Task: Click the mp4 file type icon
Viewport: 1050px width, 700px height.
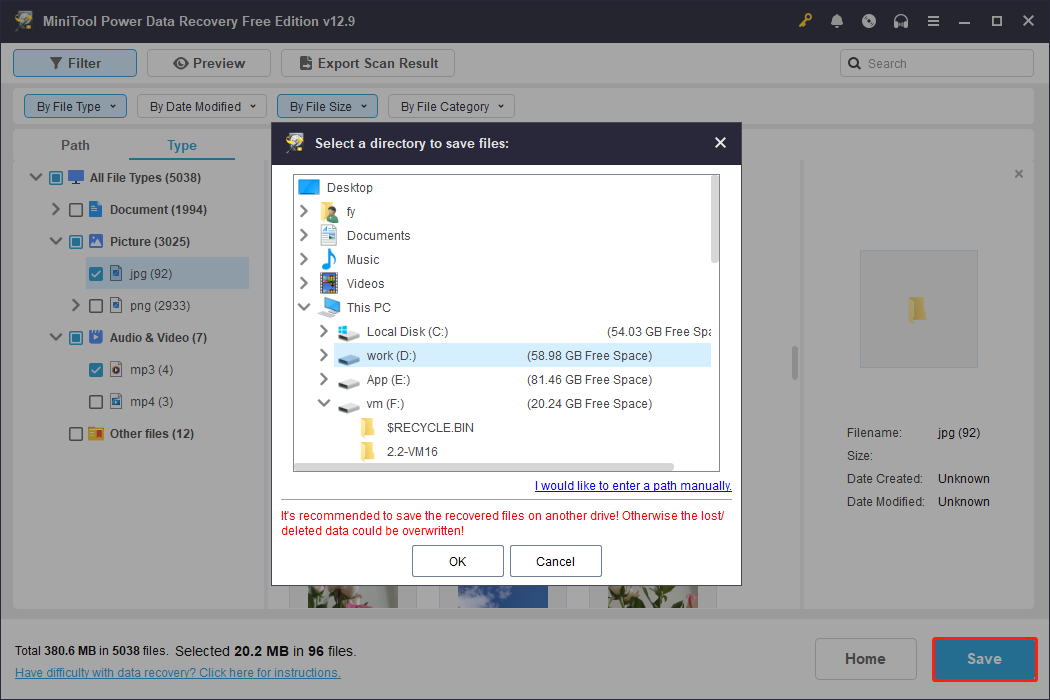Action: click(x=116, y=401)
